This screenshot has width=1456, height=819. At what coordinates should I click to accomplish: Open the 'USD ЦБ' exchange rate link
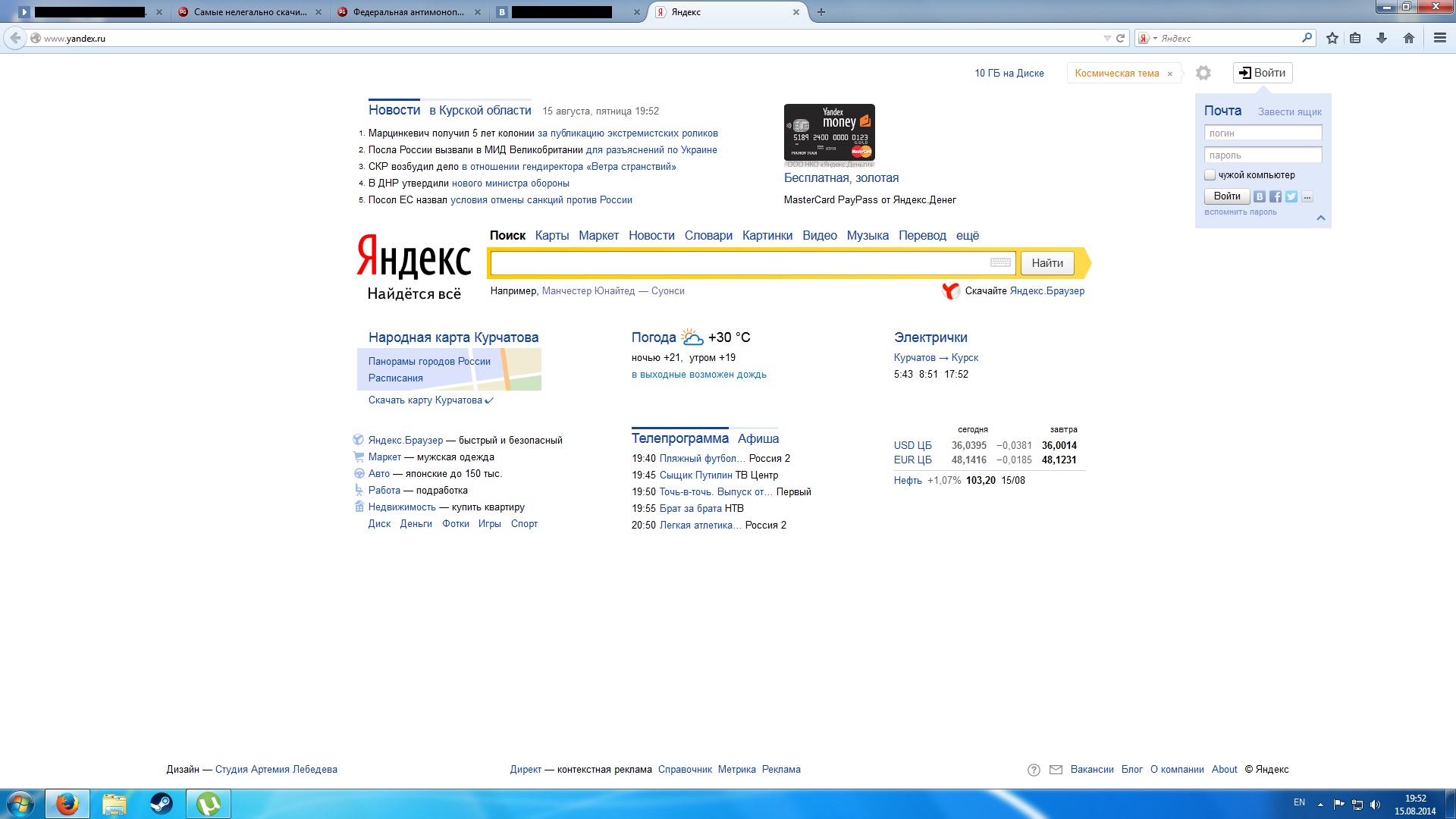pyautogui.click(x=912, y=446)
